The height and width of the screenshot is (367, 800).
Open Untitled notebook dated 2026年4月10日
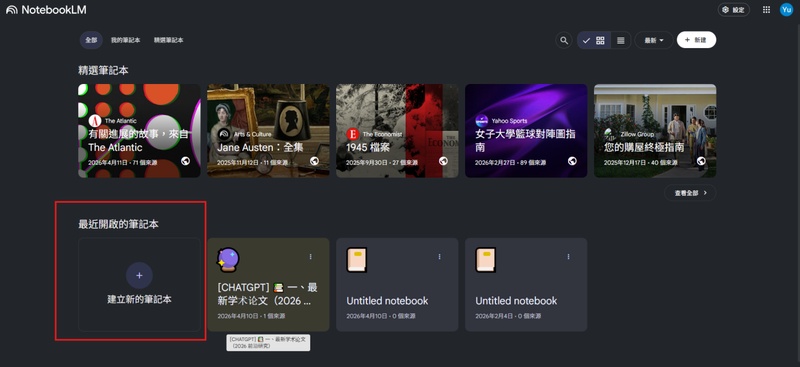click(x=397, y=284)
